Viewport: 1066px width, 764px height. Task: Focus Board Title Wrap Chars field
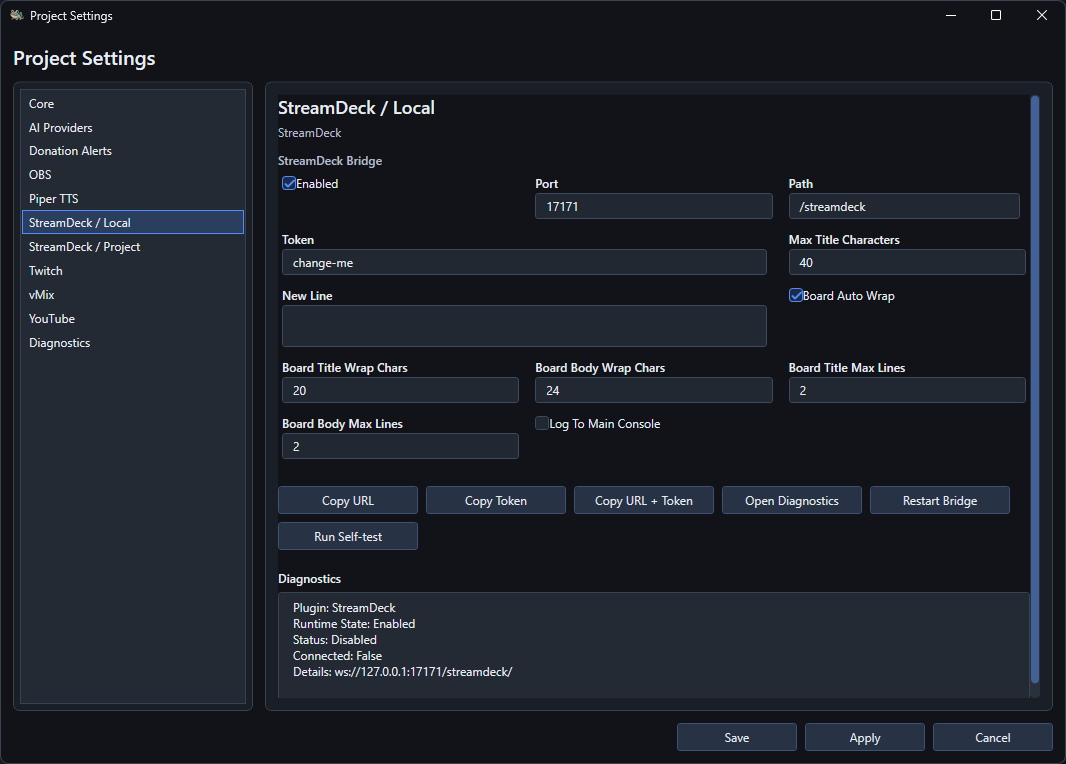400,390
